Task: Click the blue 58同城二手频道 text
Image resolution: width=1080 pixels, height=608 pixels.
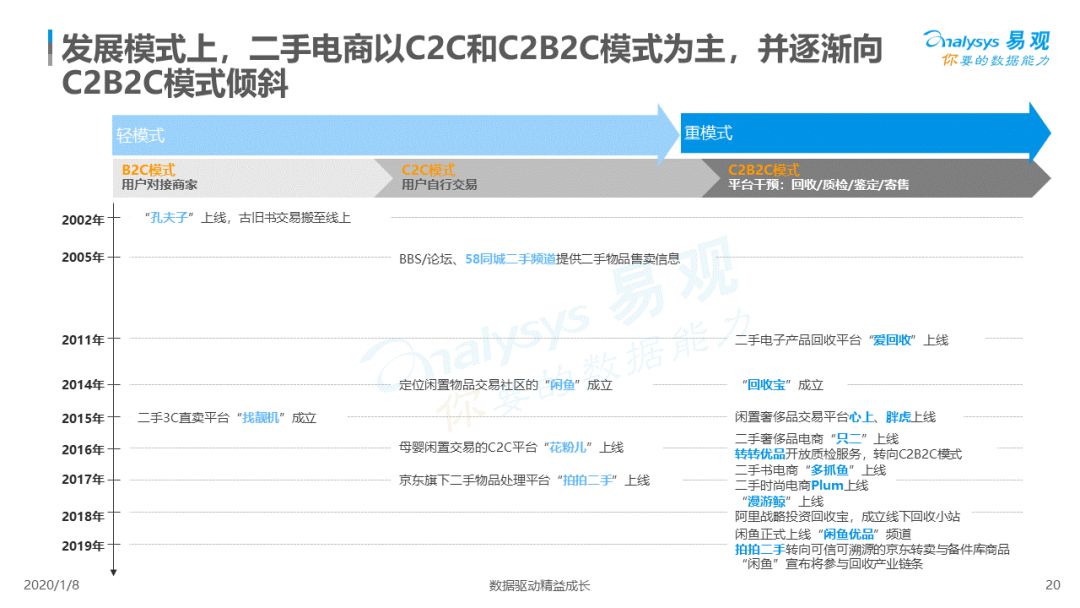Action: coord(510,259)
